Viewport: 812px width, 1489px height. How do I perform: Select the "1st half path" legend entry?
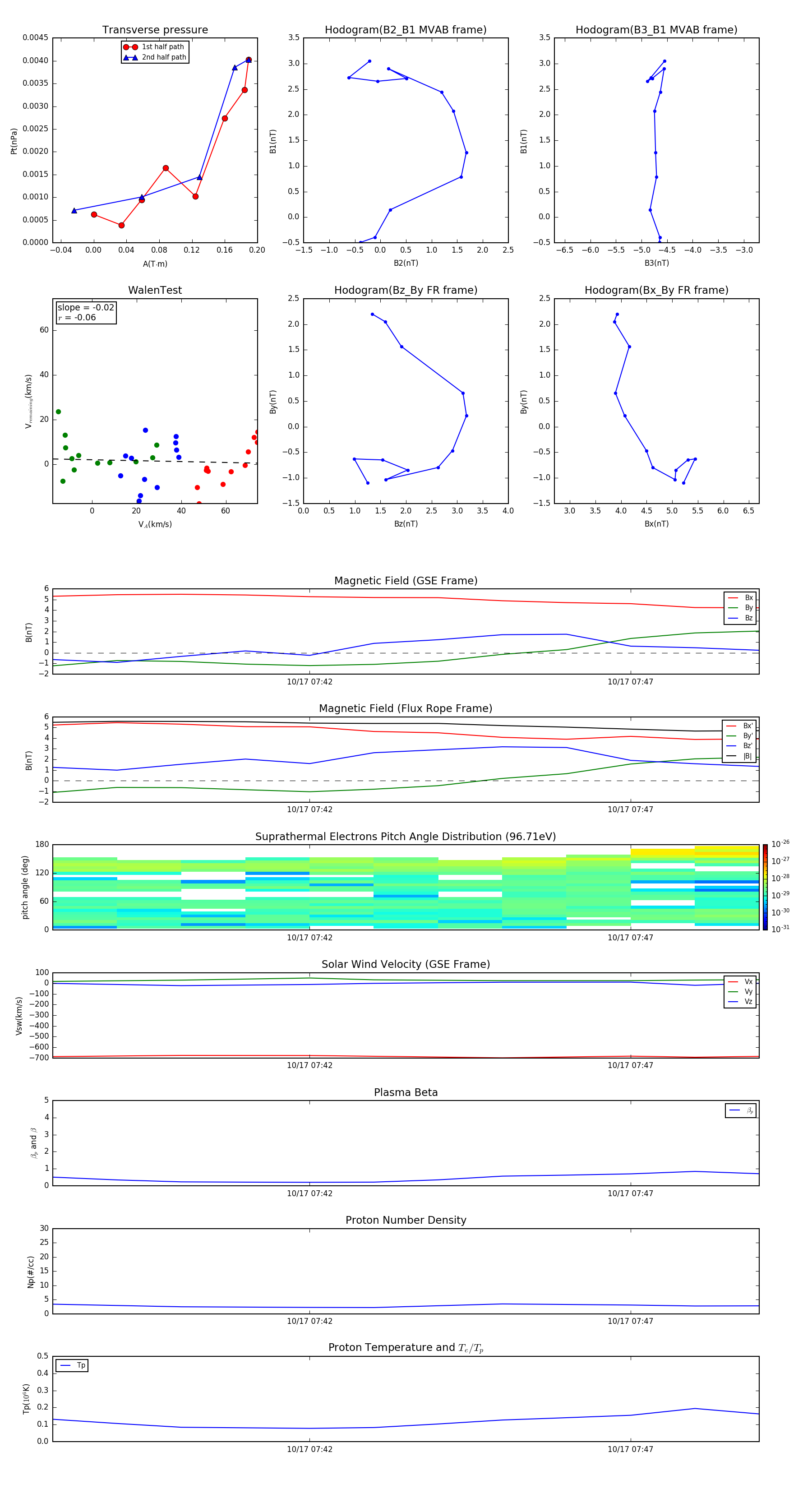coord(154,47)
